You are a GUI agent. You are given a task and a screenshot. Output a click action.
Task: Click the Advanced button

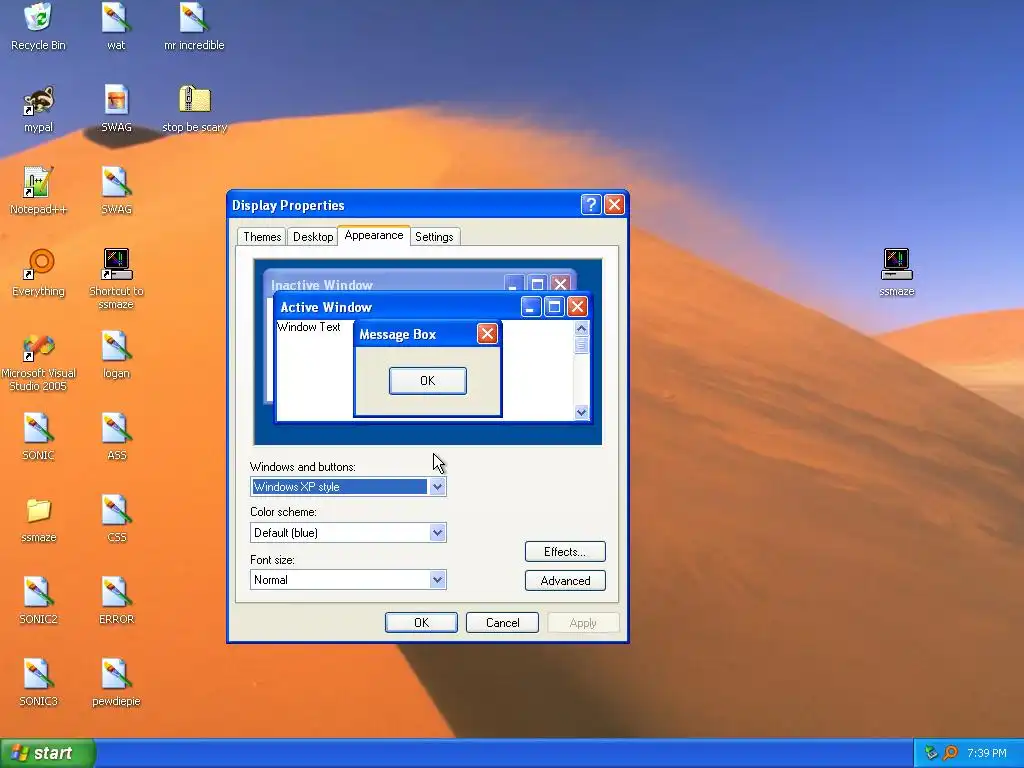pyautogui.click(x=565, y=581)
